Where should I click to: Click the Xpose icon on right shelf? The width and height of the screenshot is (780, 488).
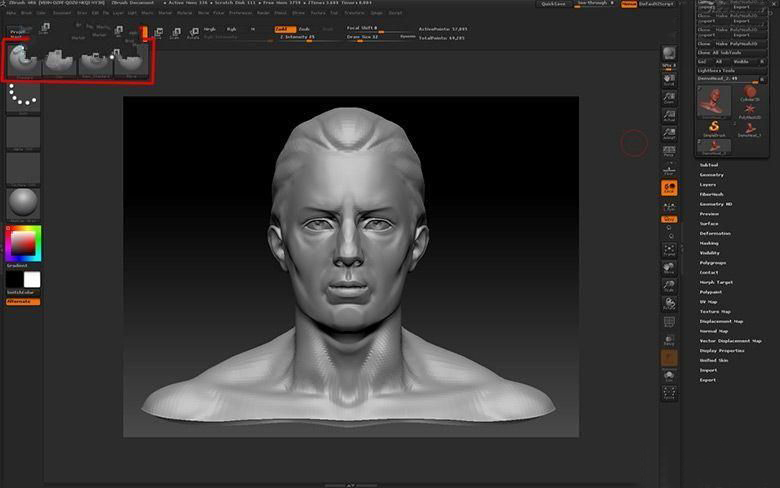(x=669, y=393)
